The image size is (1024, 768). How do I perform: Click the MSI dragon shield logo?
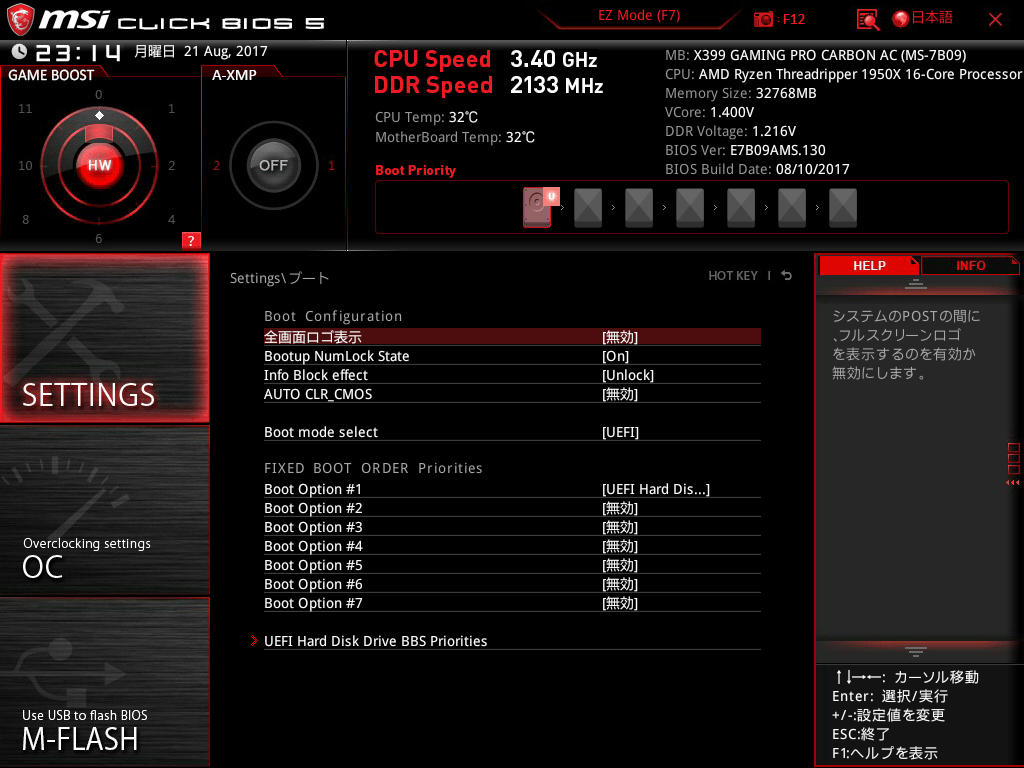[x=20, y=20]
